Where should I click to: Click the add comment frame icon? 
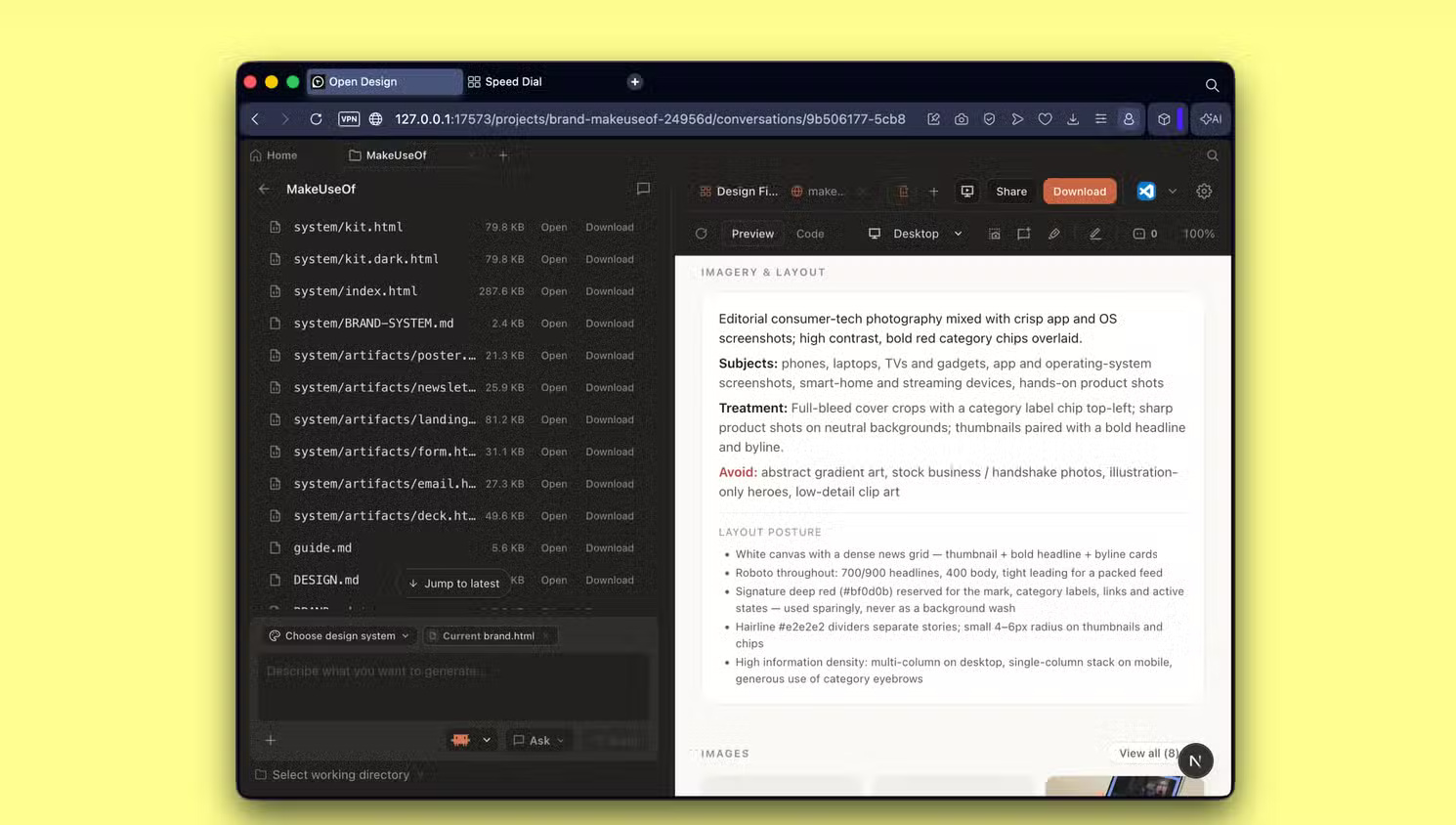pos(1023,234)
